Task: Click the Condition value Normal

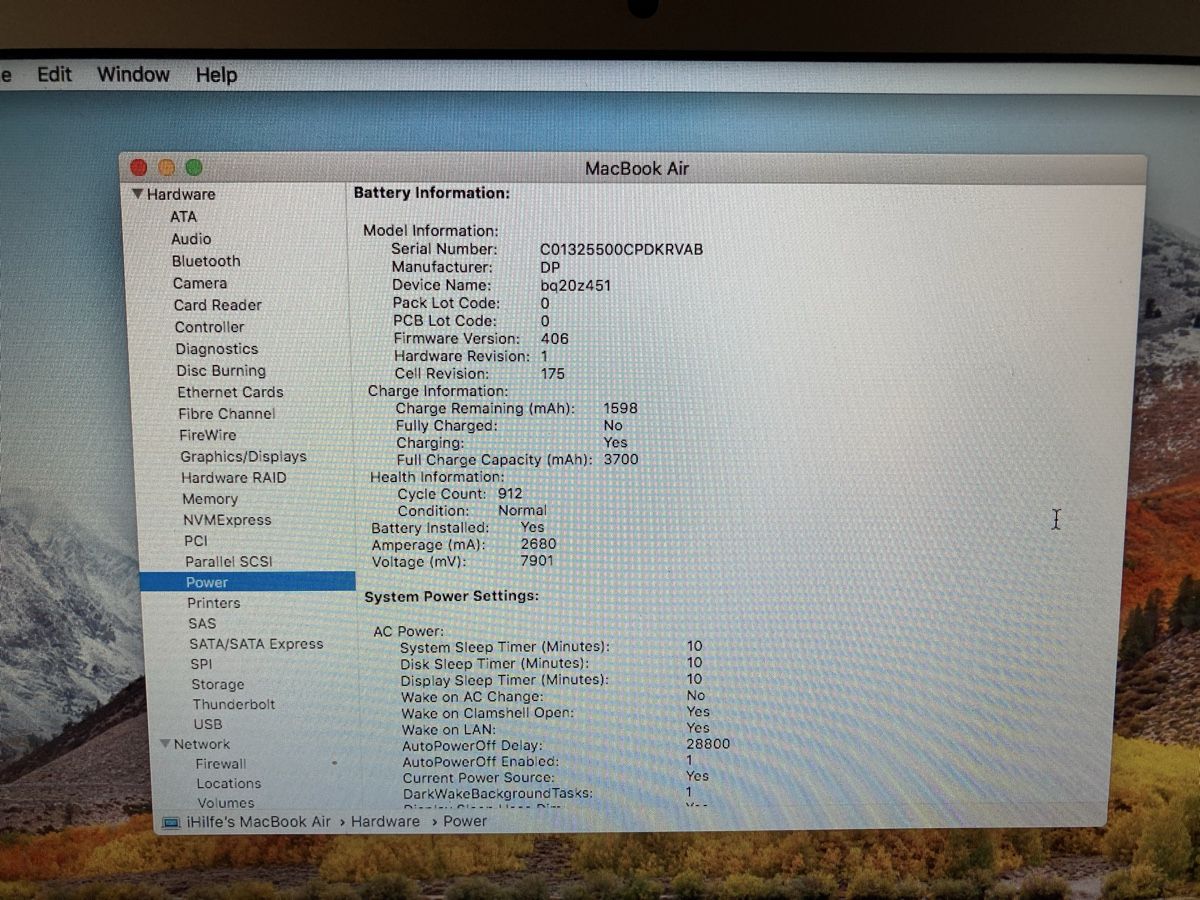Action: pyautogui.click(x=522, y=510)
